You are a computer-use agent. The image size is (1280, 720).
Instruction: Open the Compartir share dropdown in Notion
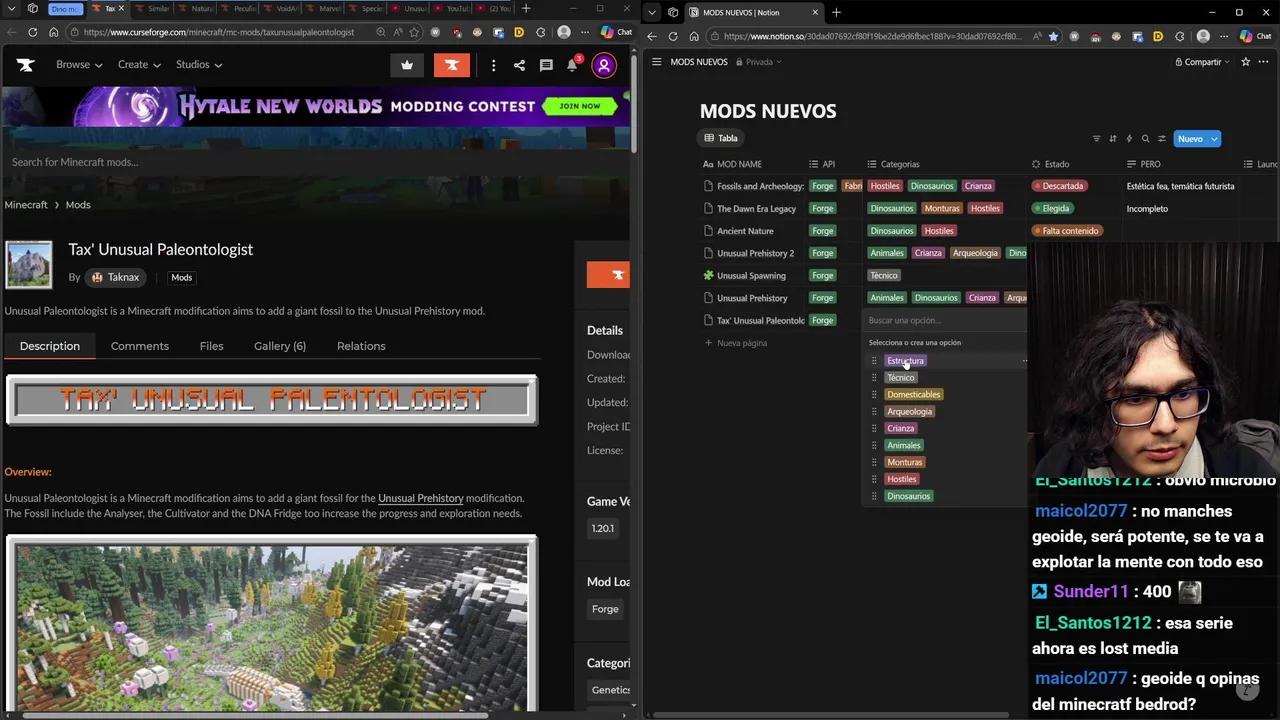[x=1203, y=62]
